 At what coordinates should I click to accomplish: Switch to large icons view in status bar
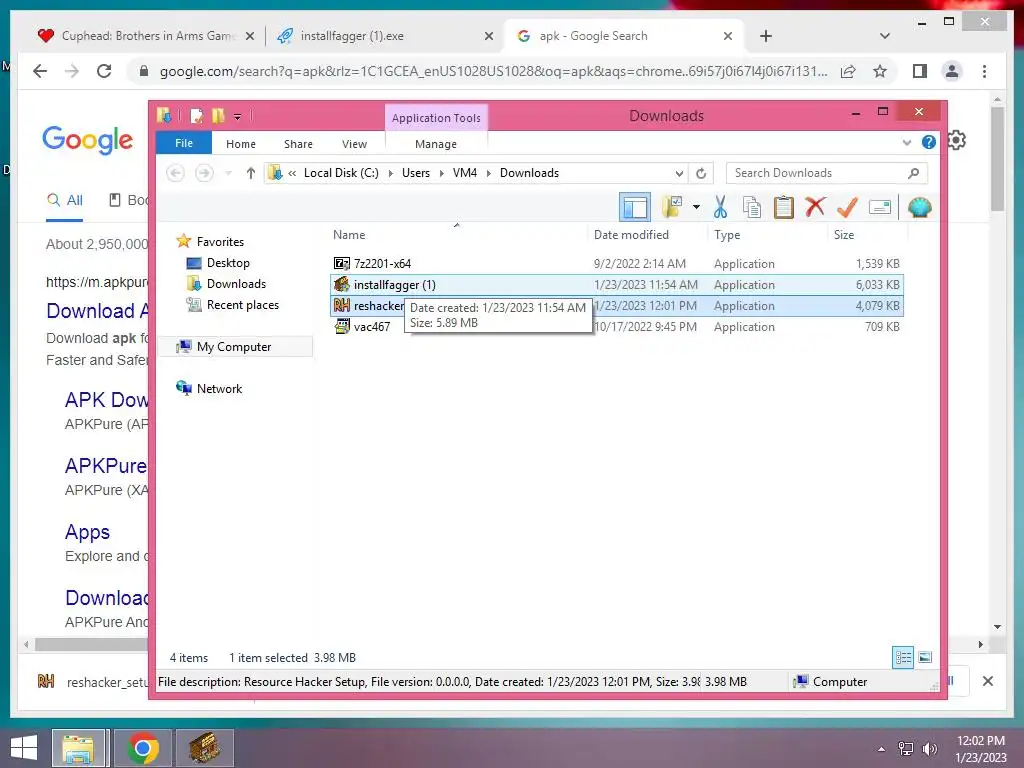925,657
